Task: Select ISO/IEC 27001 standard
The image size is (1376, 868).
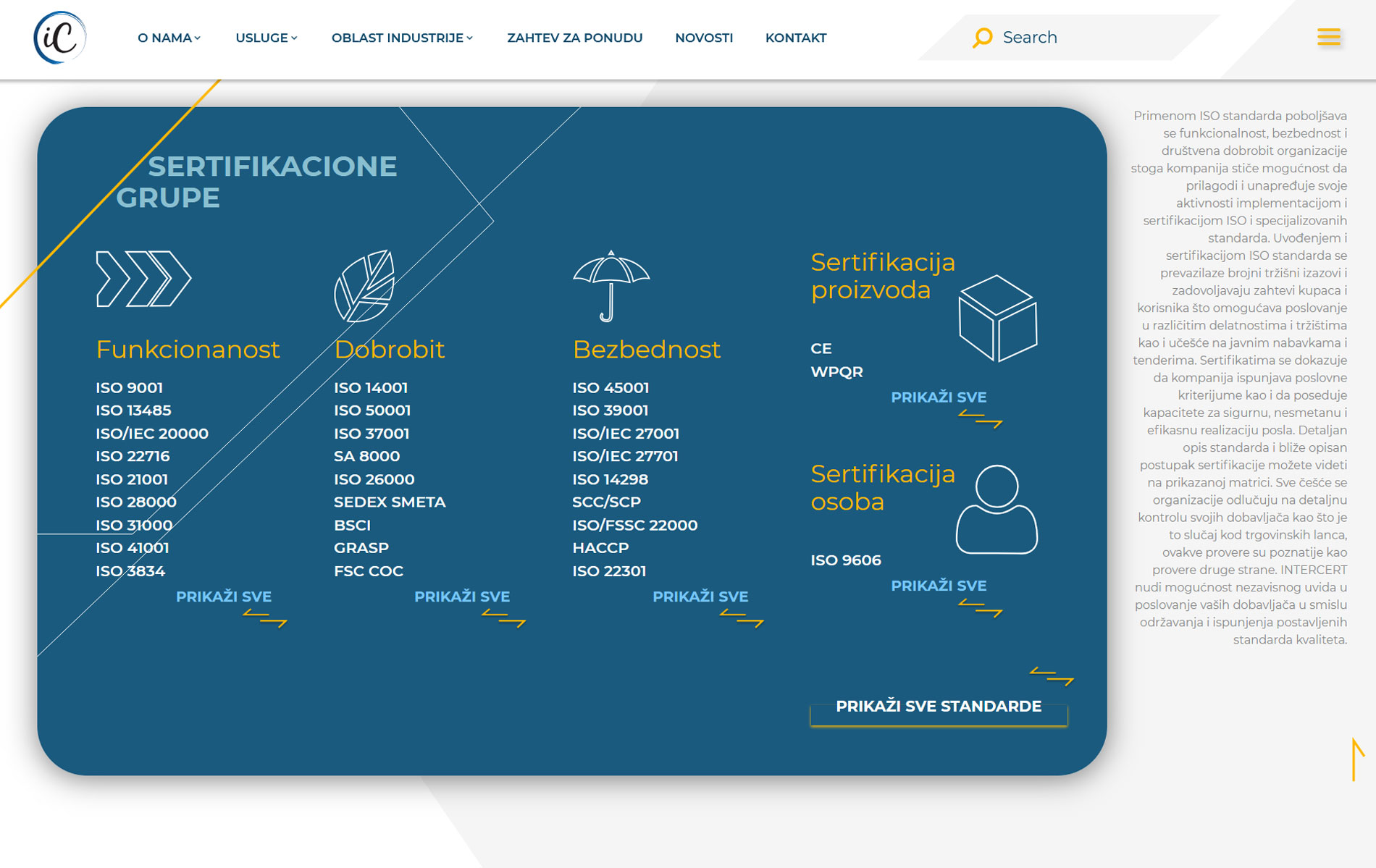Action: [x=626, y=433]
